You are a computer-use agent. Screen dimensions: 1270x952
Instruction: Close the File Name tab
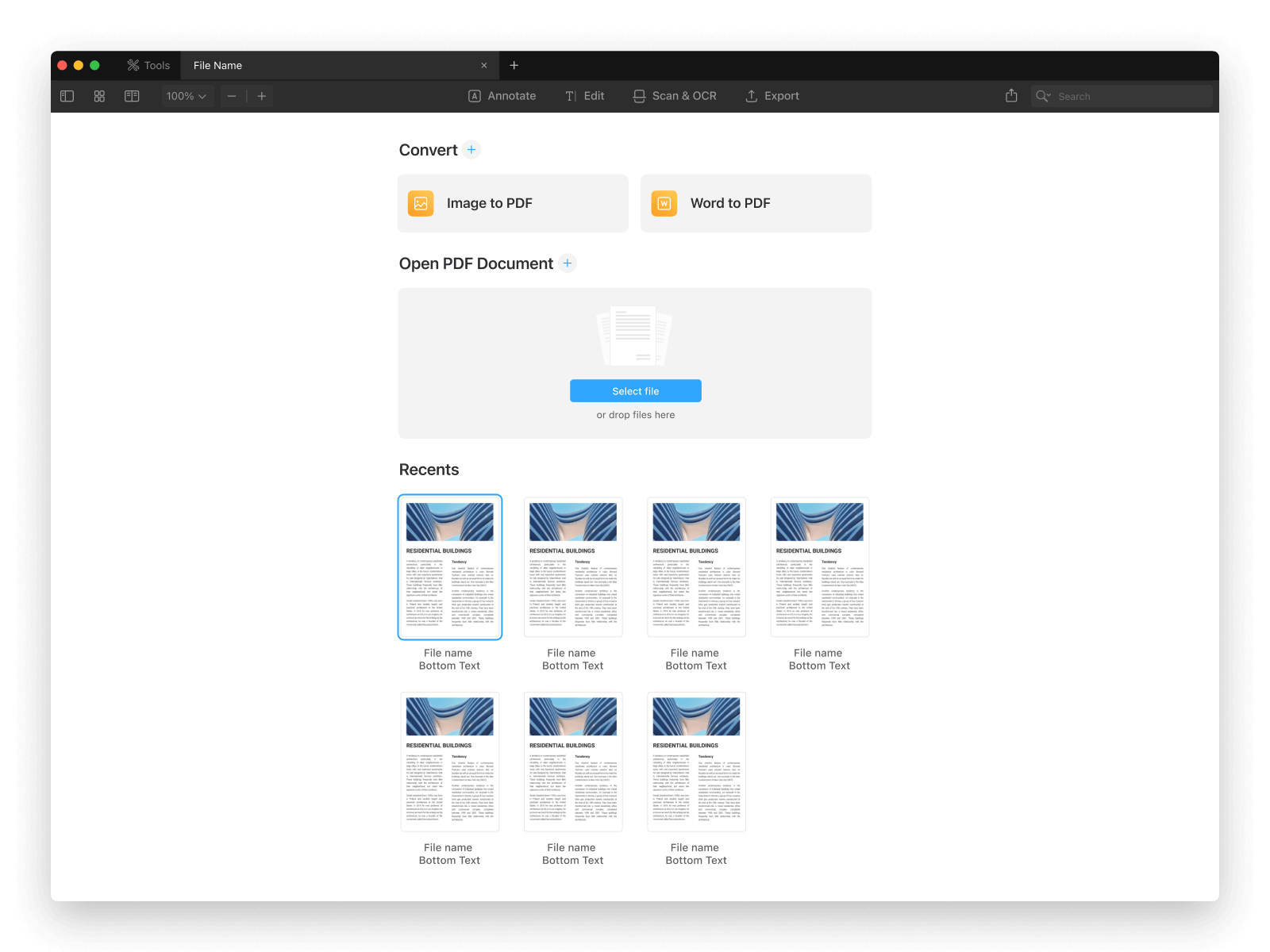pyautogui.click(x=484, y=65)
